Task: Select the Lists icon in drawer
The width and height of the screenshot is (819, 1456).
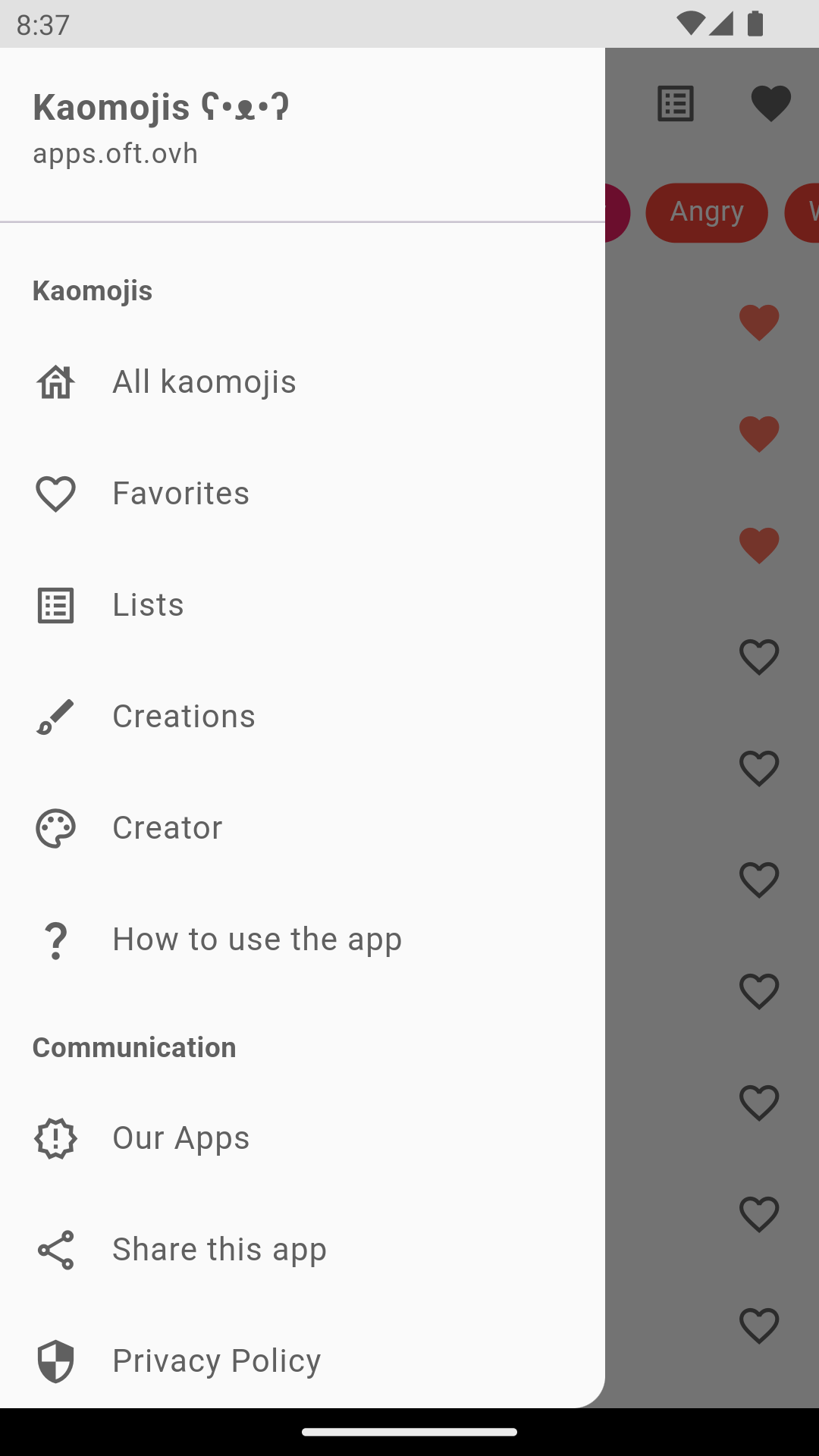Action: click(55, 605)
